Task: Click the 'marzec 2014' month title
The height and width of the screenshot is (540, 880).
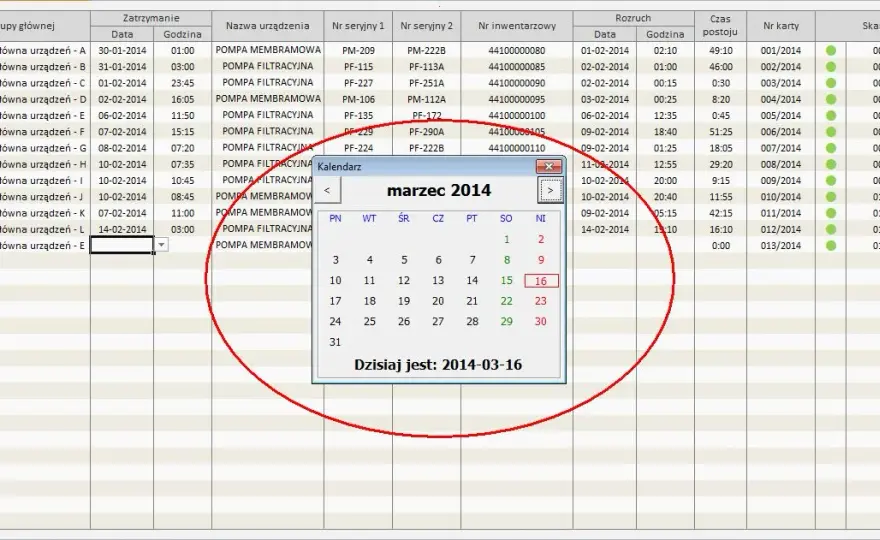Action: pyautogui.click(x=439, y=190)
